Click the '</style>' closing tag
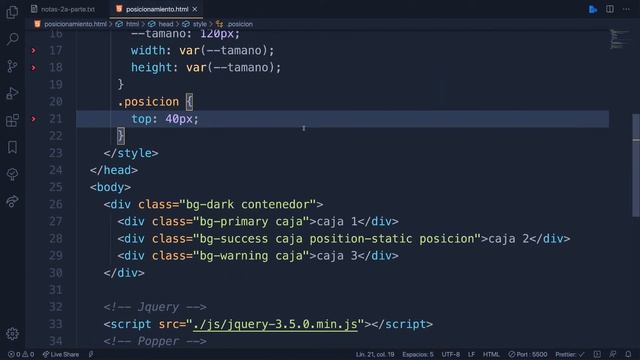 click(131, 153)
